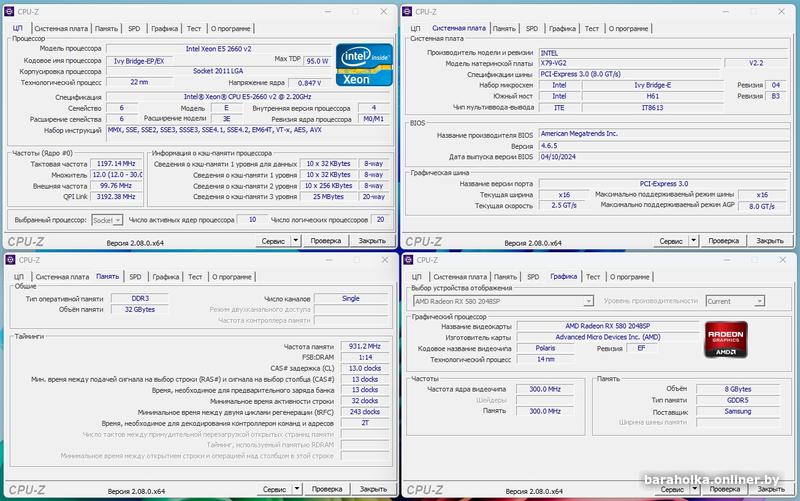Viewport: 800px width, 501px height.
Task: Click the 25 MBytes level 3 cache value
Action: (328, 196)
